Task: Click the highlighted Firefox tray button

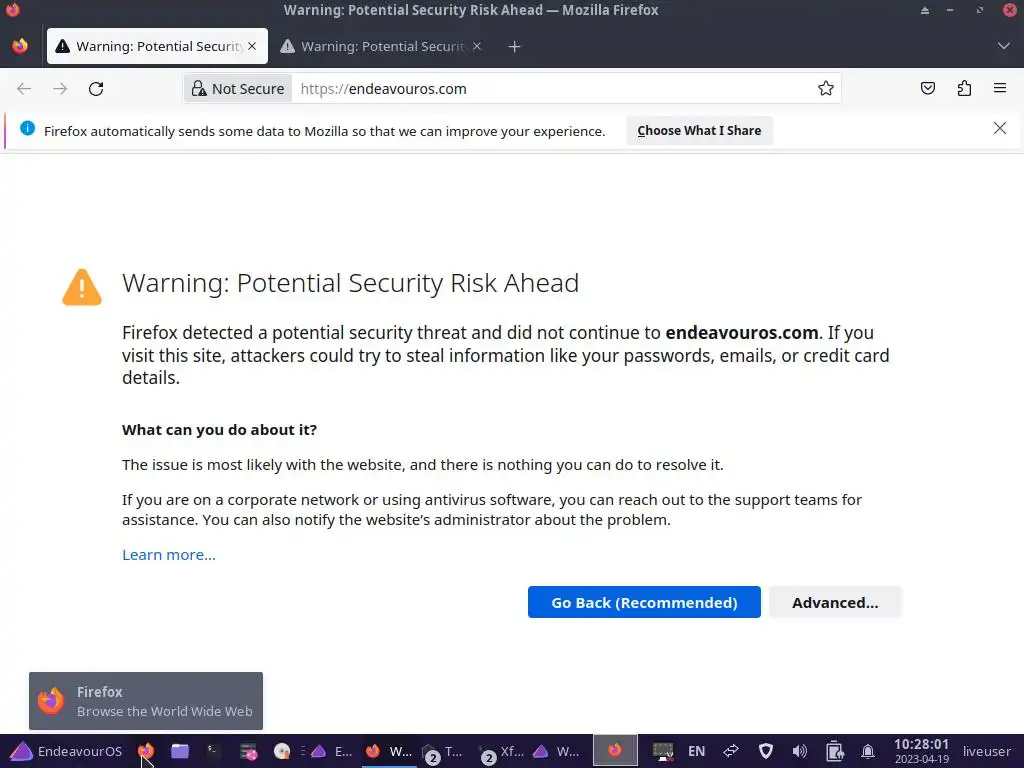Action: [615, 750]
